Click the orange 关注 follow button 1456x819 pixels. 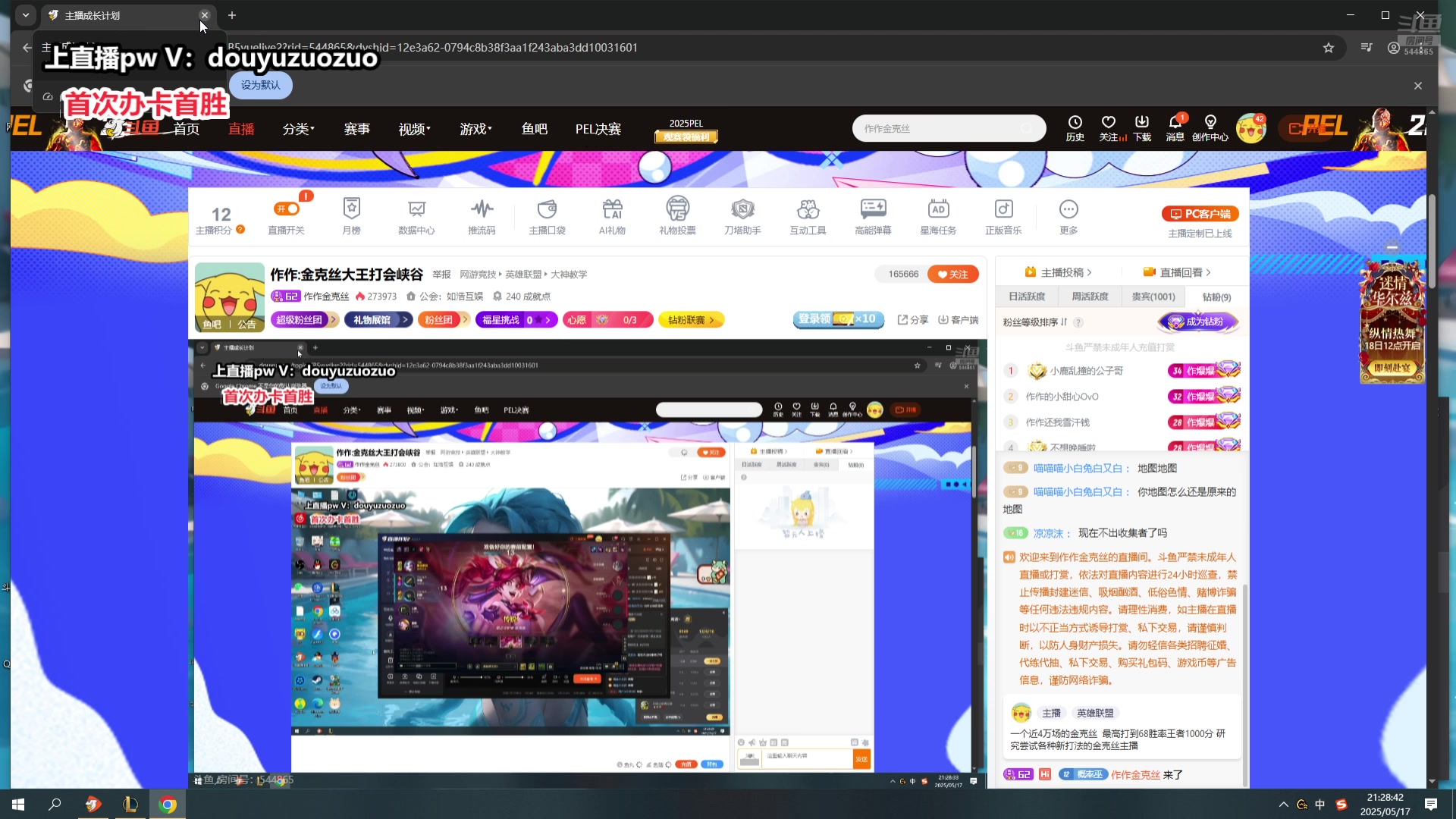(953, 275)
